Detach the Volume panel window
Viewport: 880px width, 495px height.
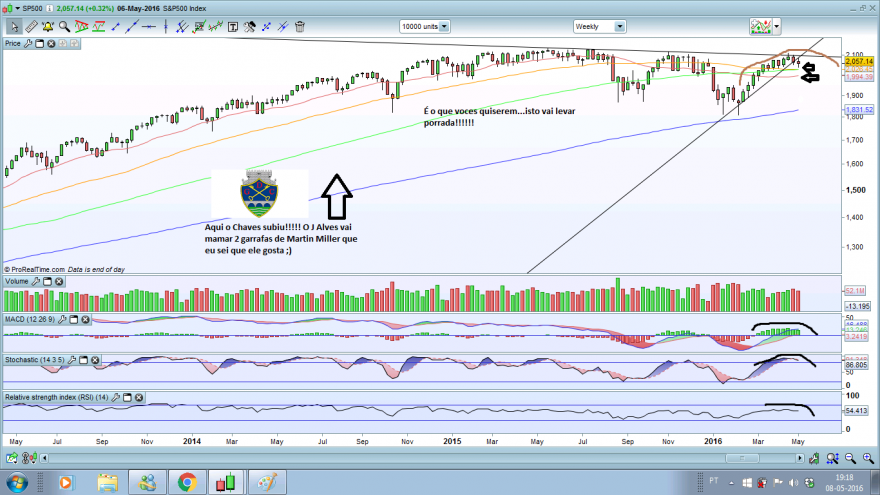[47, 281]
